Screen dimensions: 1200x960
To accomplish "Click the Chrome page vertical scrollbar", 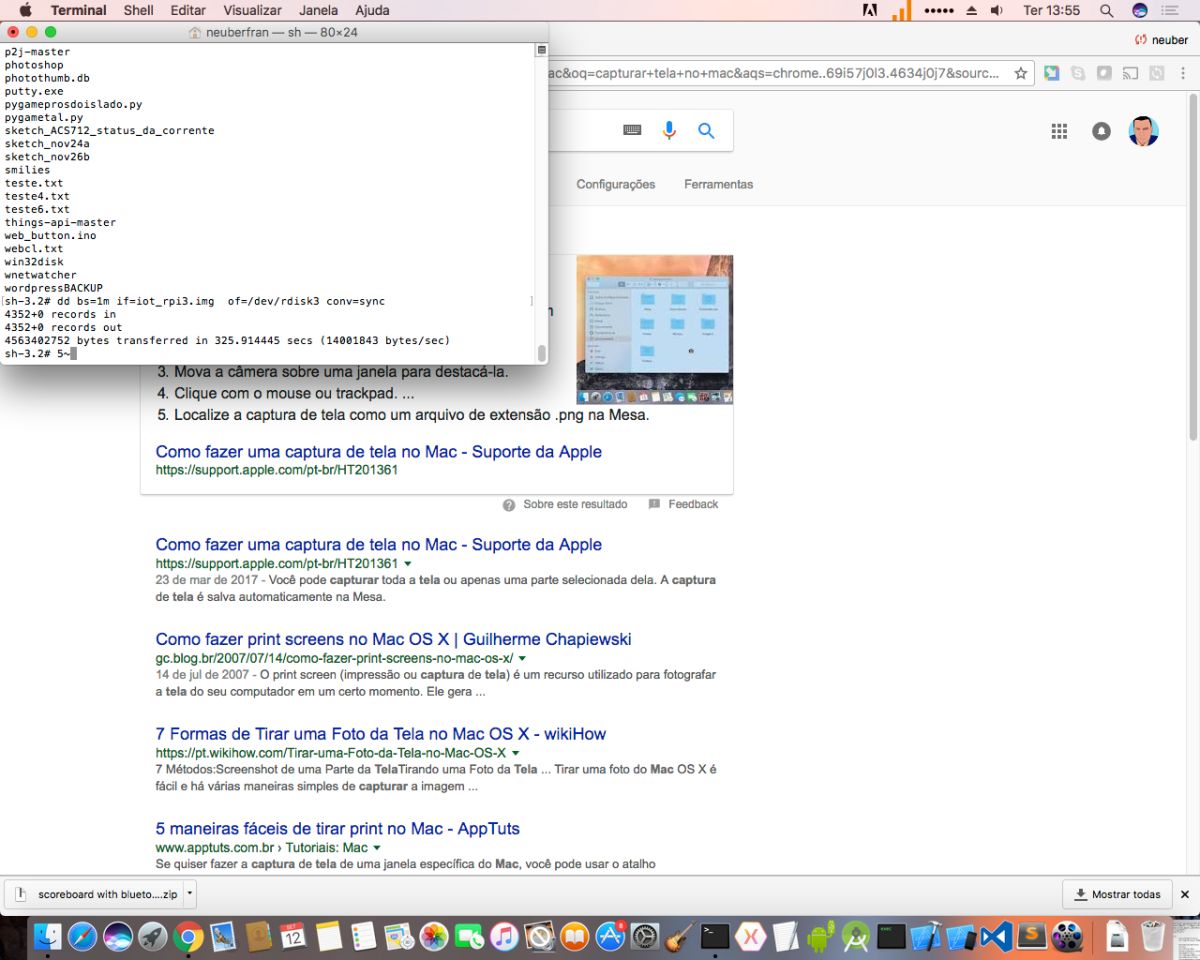I will click(1193, 266).
